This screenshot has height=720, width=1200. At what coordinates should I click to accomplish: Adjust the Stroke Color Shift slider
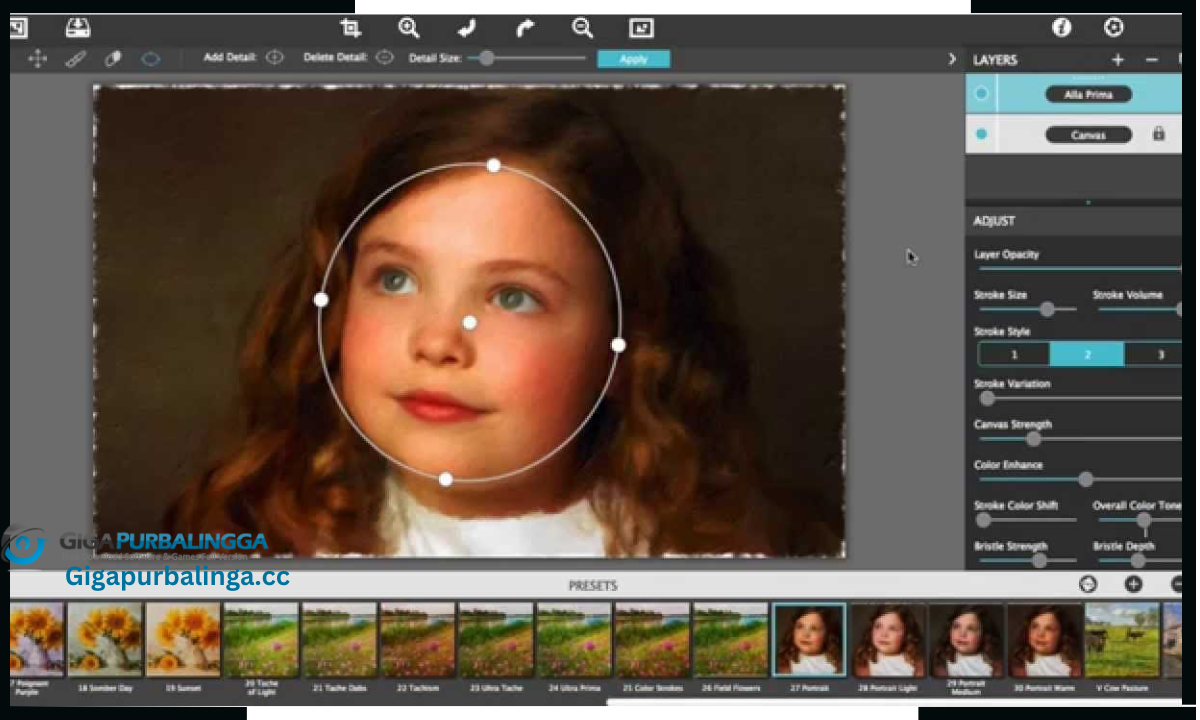click(x=984, y=520)
